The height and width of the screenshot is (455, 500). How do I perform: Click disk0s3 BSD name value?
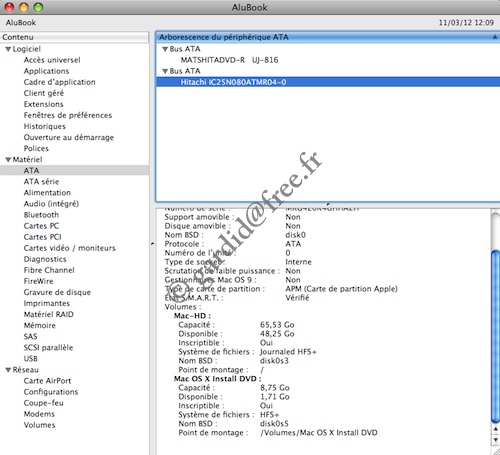[x=274, y=361]
